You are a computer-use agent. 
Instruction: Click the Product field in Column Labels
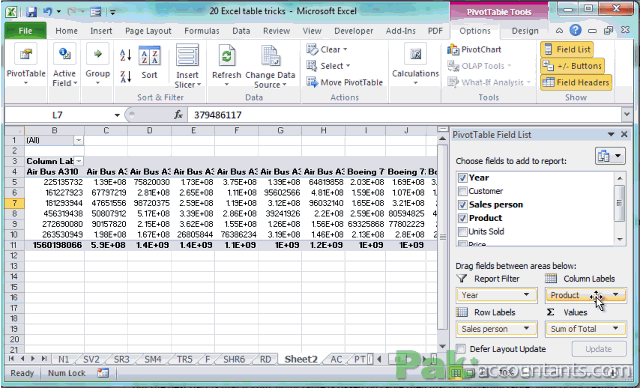(x=585, y=295)
